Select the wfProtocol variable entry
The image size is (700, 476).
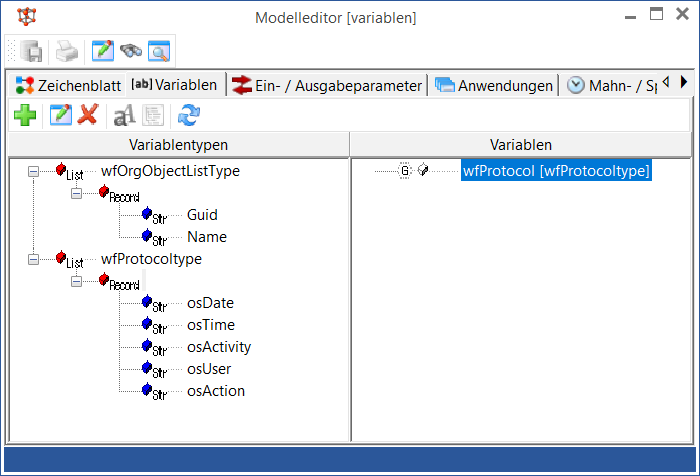coord(555,171)
